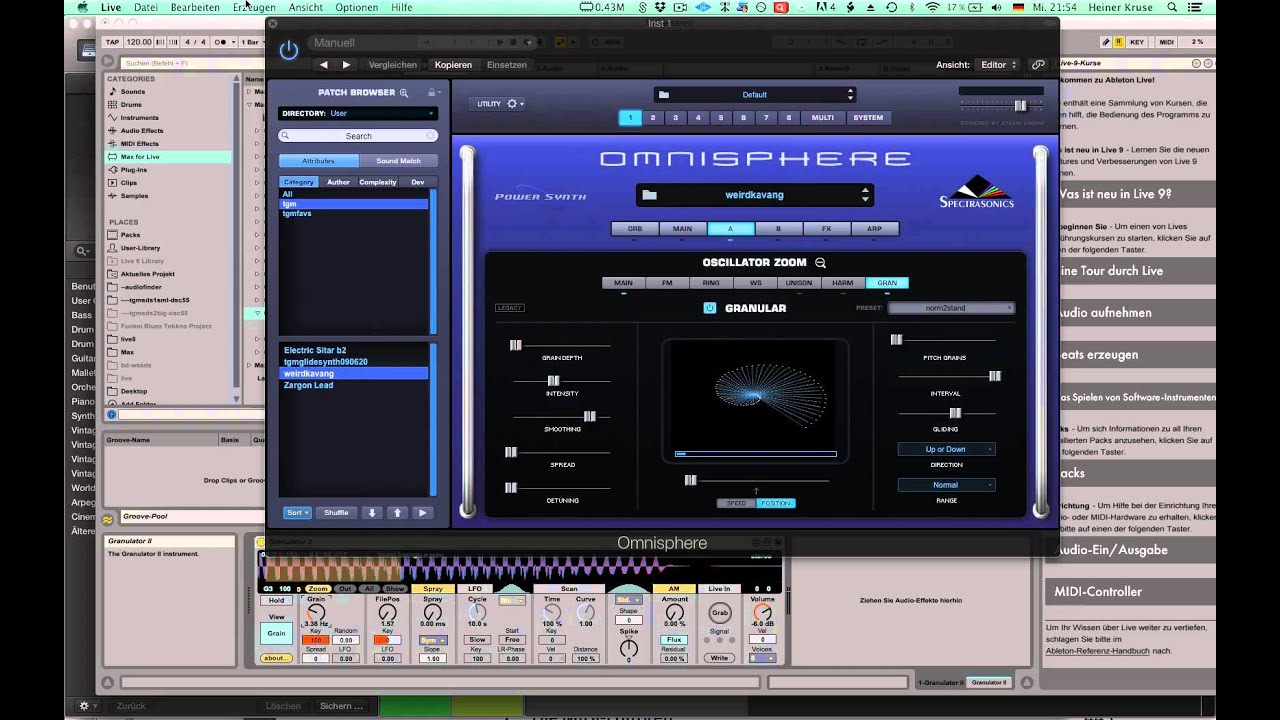The image size is (1280, 720).
Task: Toggle granular mode to POSITION
Action: point(776,503)
